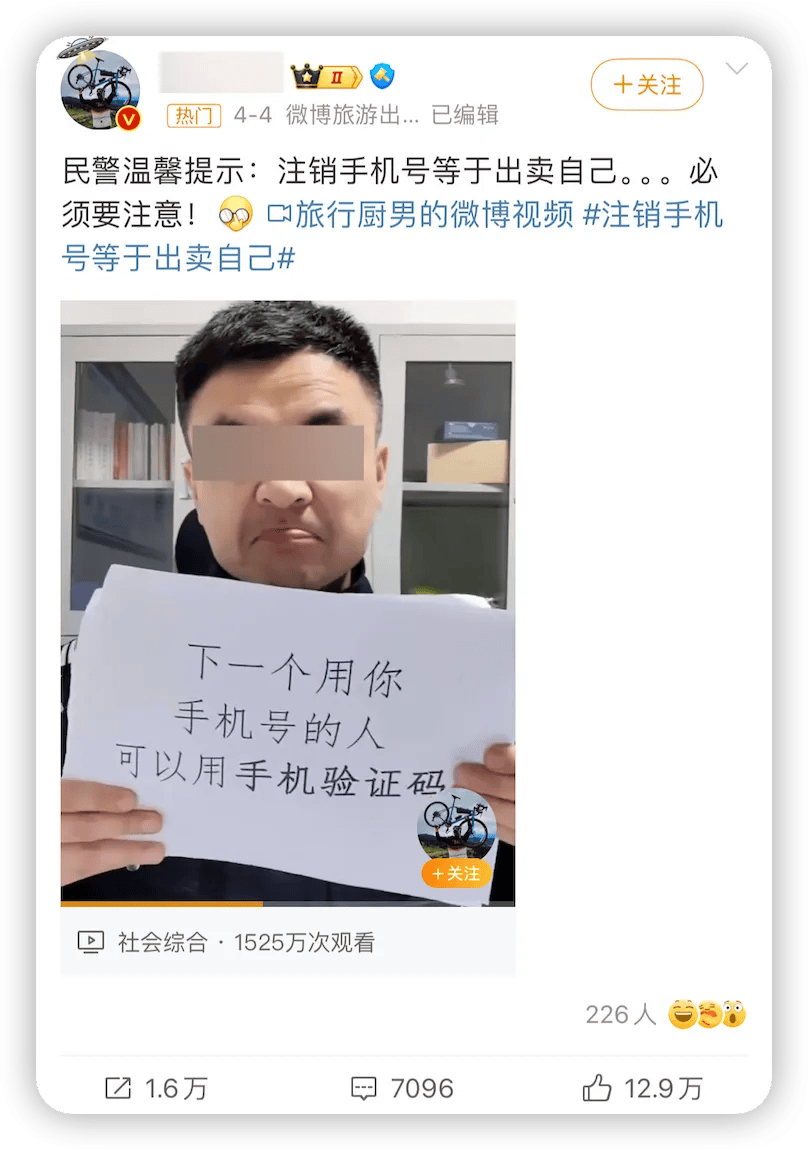
Task: Tap the bicycle avatar overlay on video
Action: pos(457,827)
